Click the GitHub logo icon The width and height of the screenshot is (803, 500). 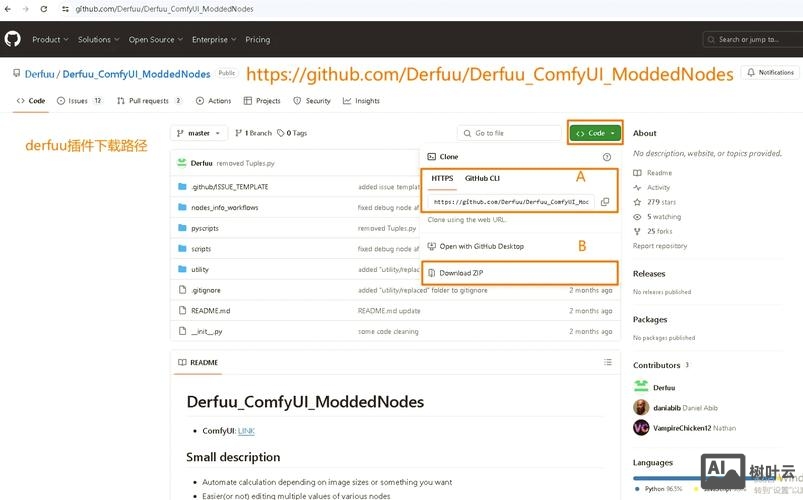point(13,39)
